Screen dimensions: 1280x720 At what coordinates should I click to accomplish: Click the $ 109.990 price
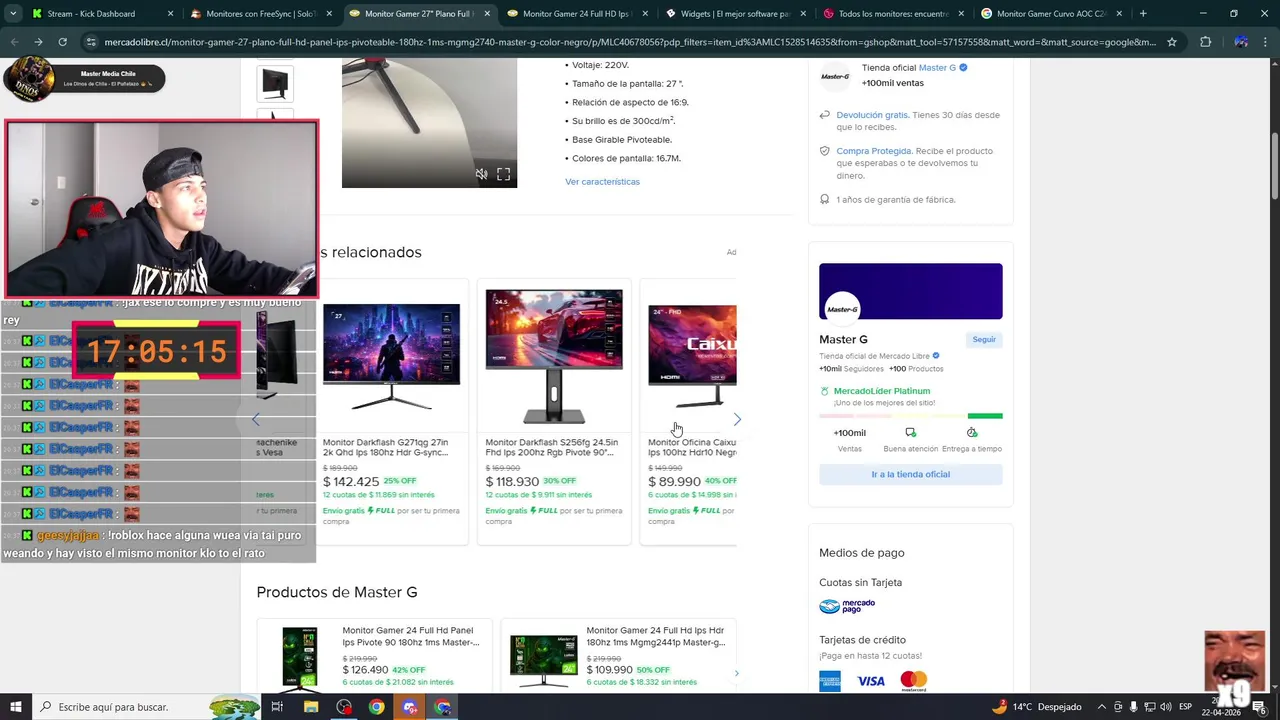[x=609, y=670]
